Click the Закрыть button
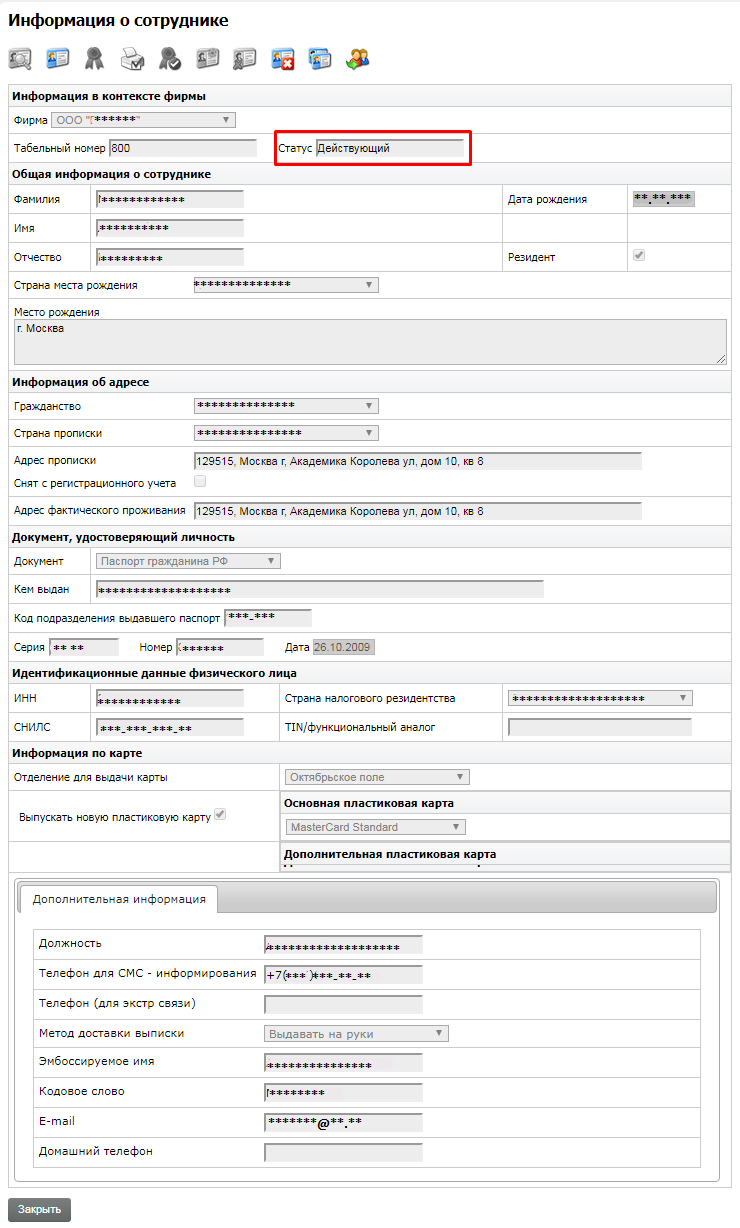The height and width of the screenshot is (1228, 740). click(x=39, y=1209)
